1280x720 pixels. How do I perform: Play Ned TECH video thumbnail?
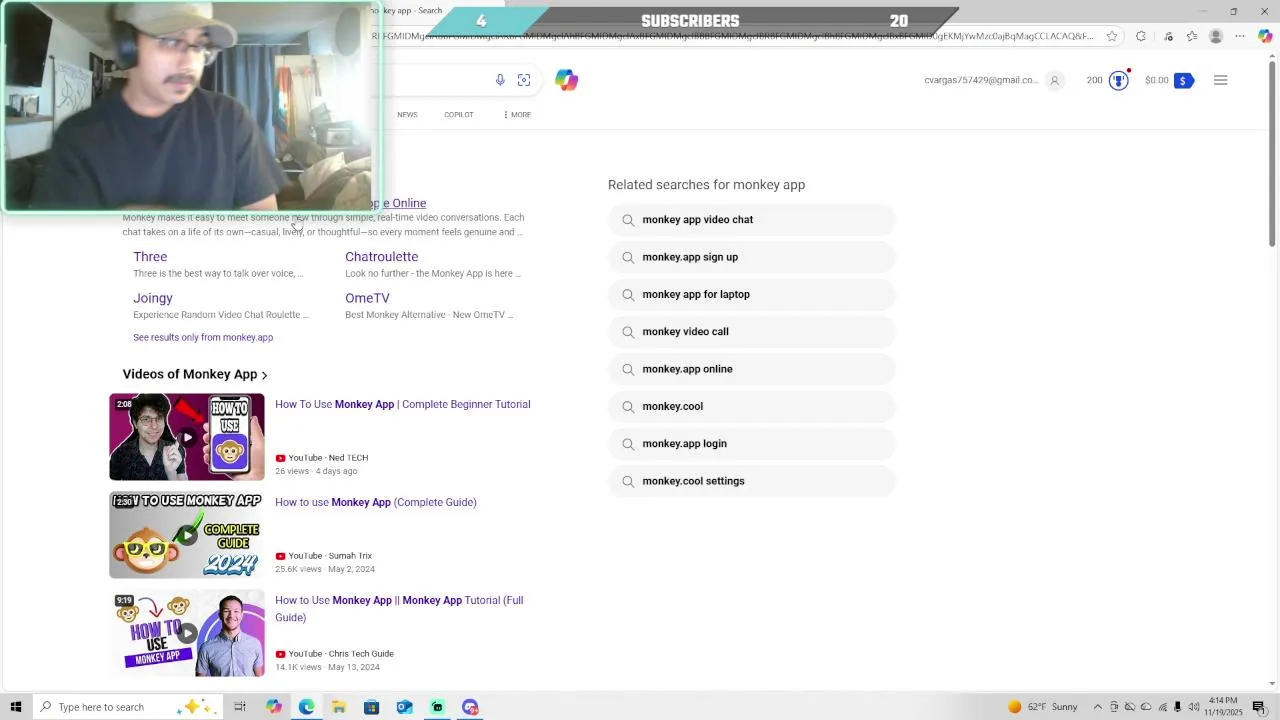187,437
